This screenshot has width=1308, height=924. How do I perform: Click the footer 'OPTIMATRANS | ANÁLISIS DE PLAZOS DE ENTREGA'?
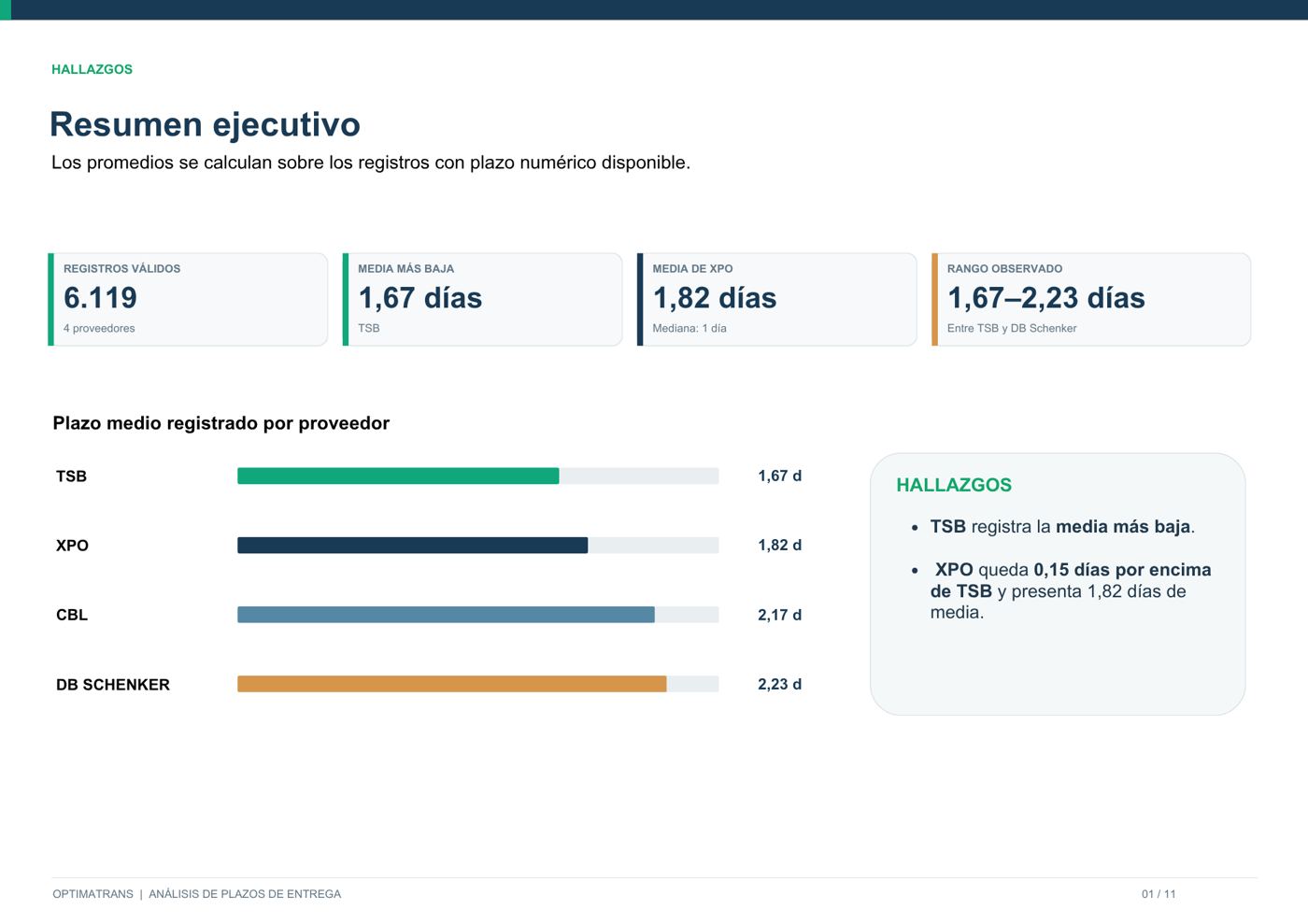197,894
